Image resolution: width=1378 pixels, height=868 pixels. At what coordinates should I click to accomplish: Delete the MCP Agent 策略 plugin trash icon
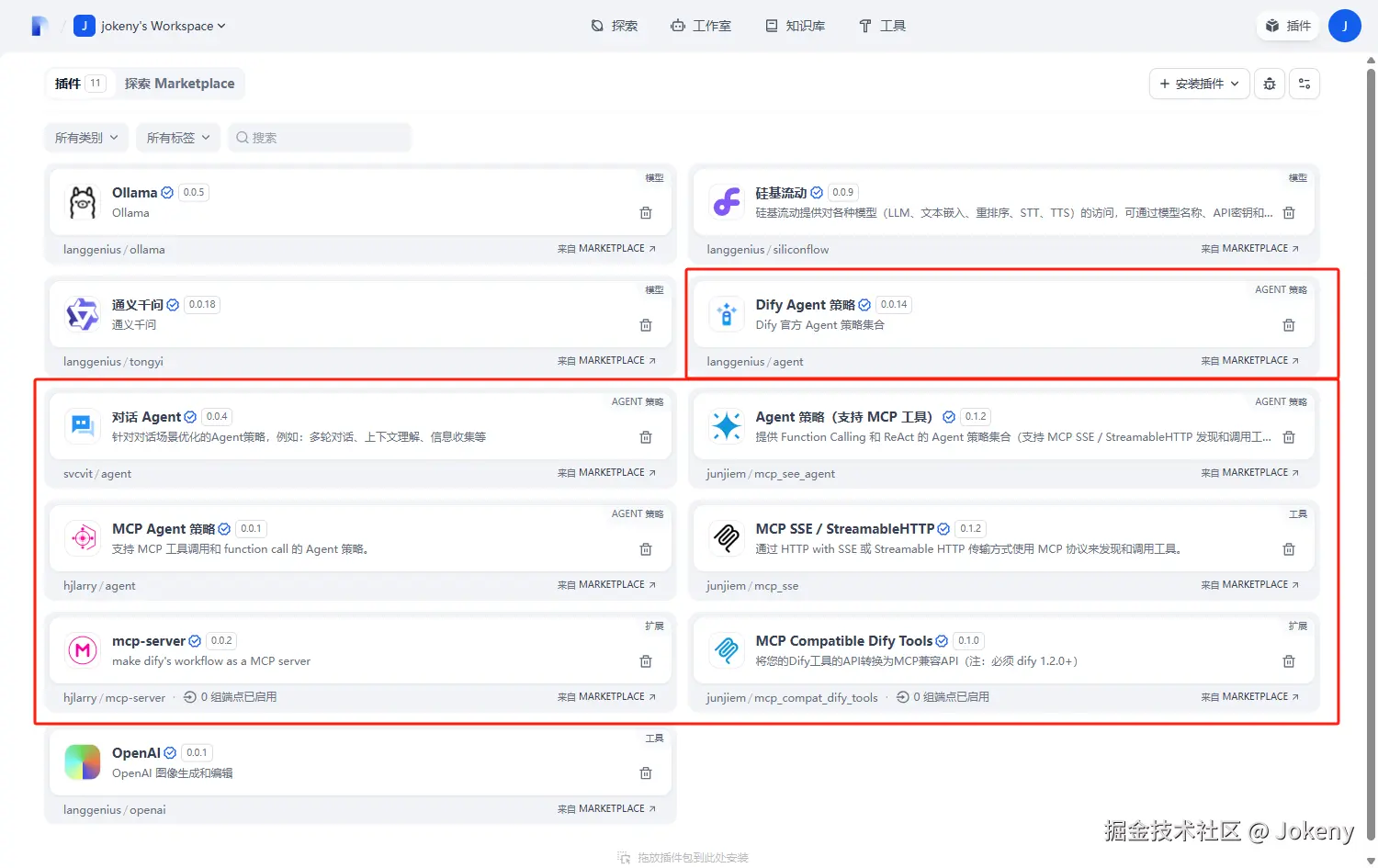point(646,549)
